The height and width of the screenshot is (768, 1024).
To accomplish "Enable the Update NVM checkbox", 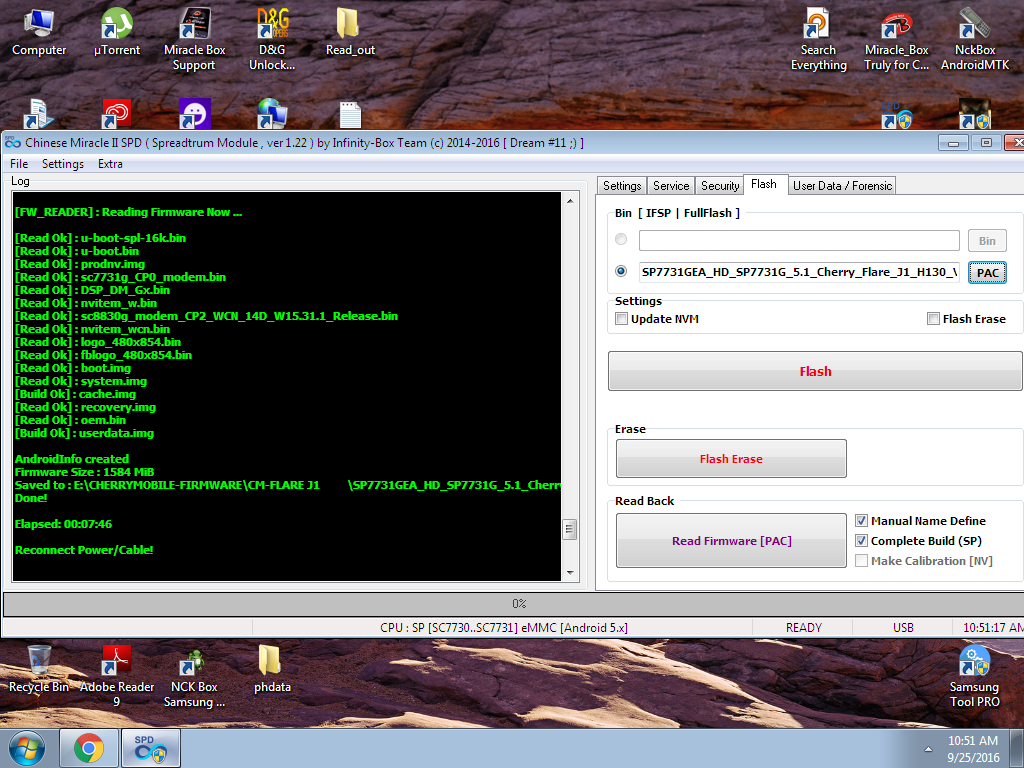I will (x=622, y=319).
